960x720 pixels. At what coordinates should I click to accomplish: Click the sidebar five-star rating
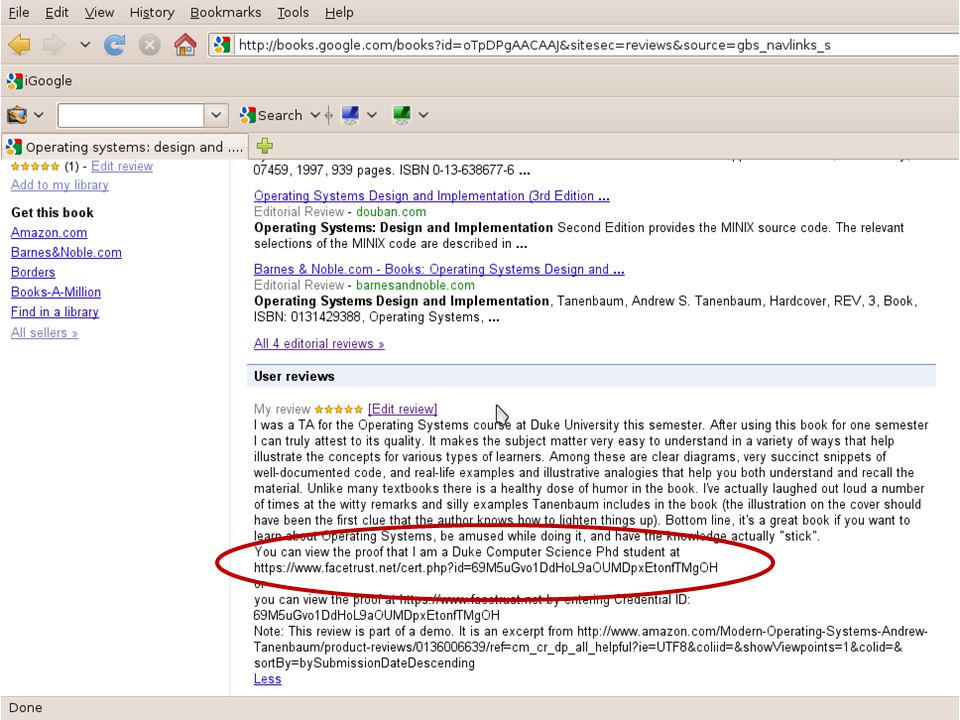[x=35, y=167]
